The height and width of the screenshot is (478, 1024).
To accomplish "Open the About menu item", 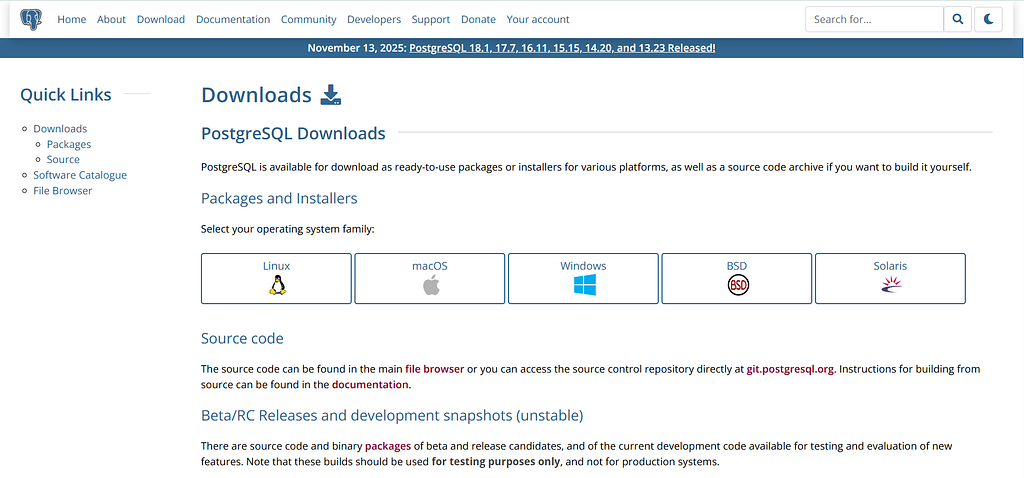I will (111, 20).
